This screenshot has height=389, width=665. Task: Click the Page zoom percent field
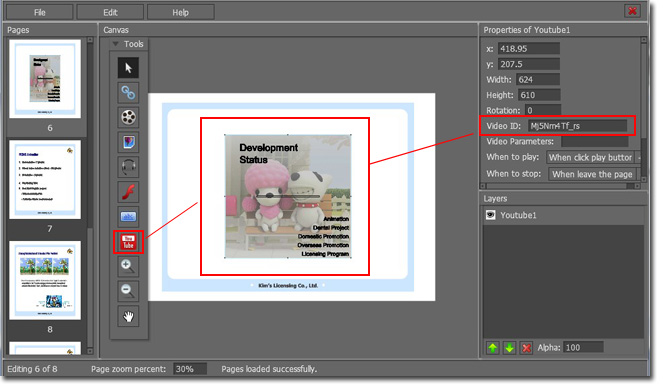[x=190, y=369]
